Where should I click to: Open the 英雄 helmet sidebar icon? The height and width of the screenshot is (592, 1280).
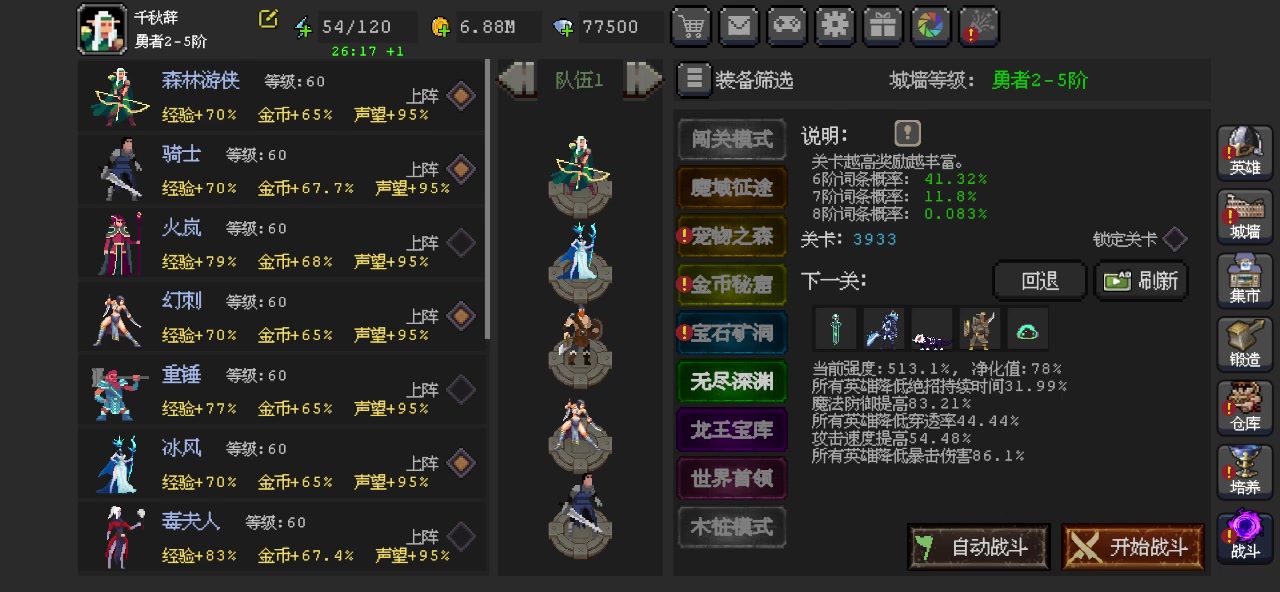(x=1245, y=153)
